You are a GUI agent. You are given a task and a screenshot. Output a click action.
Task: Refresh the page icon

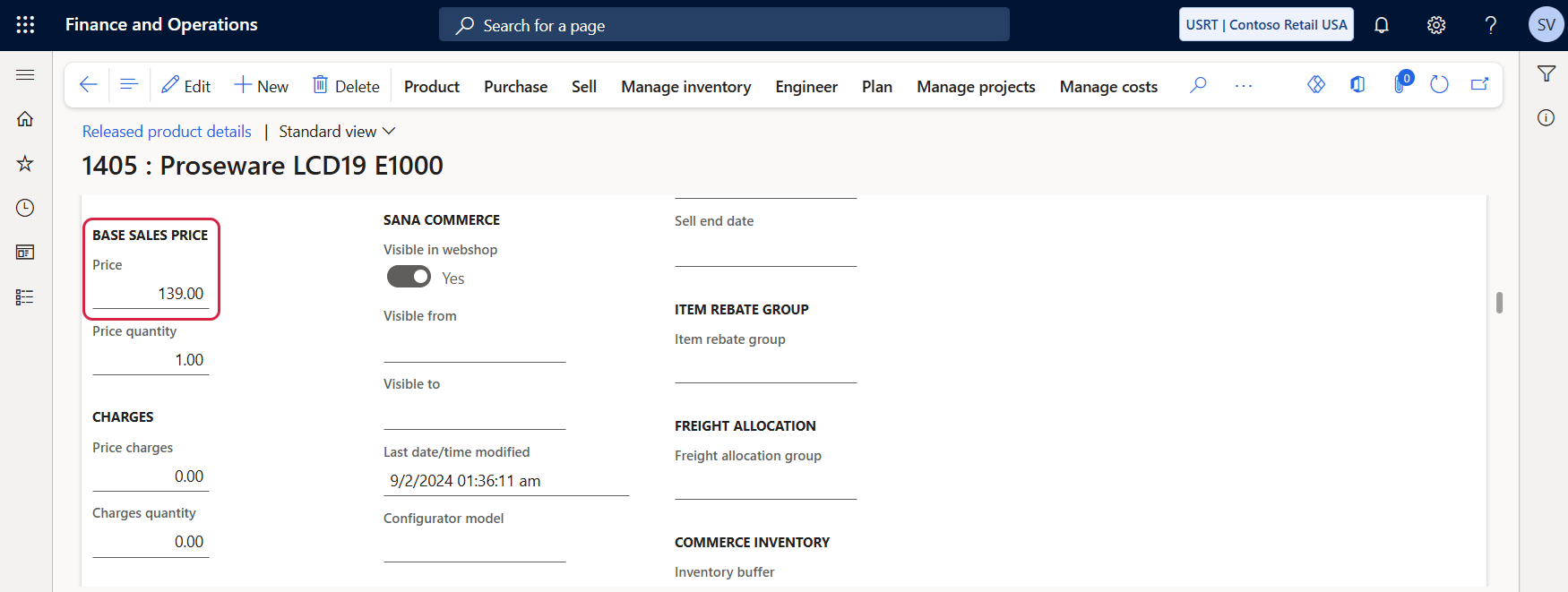(1440, 84)
